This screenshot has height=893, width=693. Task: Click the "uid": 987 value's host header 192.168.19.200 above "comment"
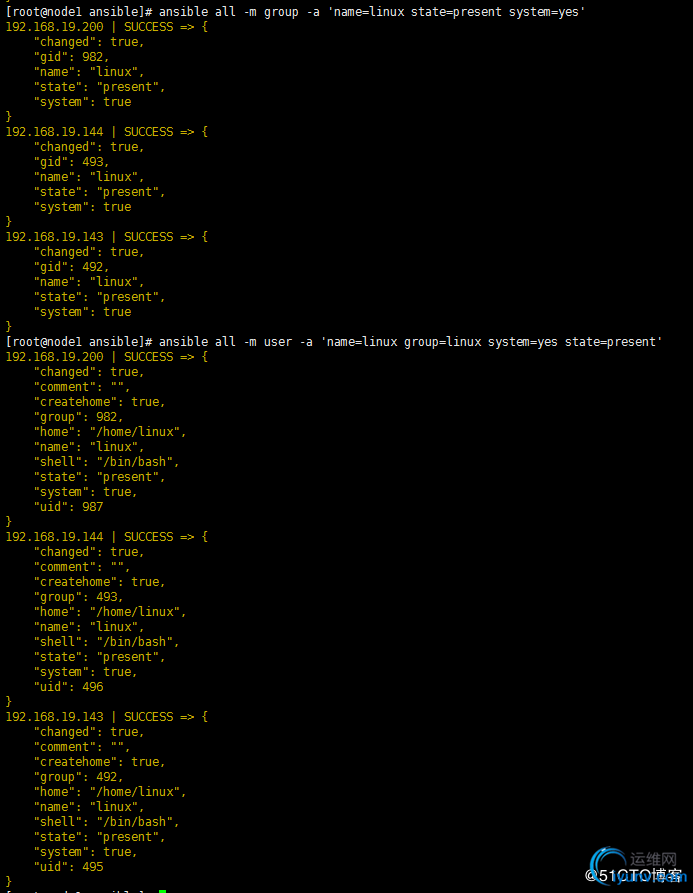[55, 357]
